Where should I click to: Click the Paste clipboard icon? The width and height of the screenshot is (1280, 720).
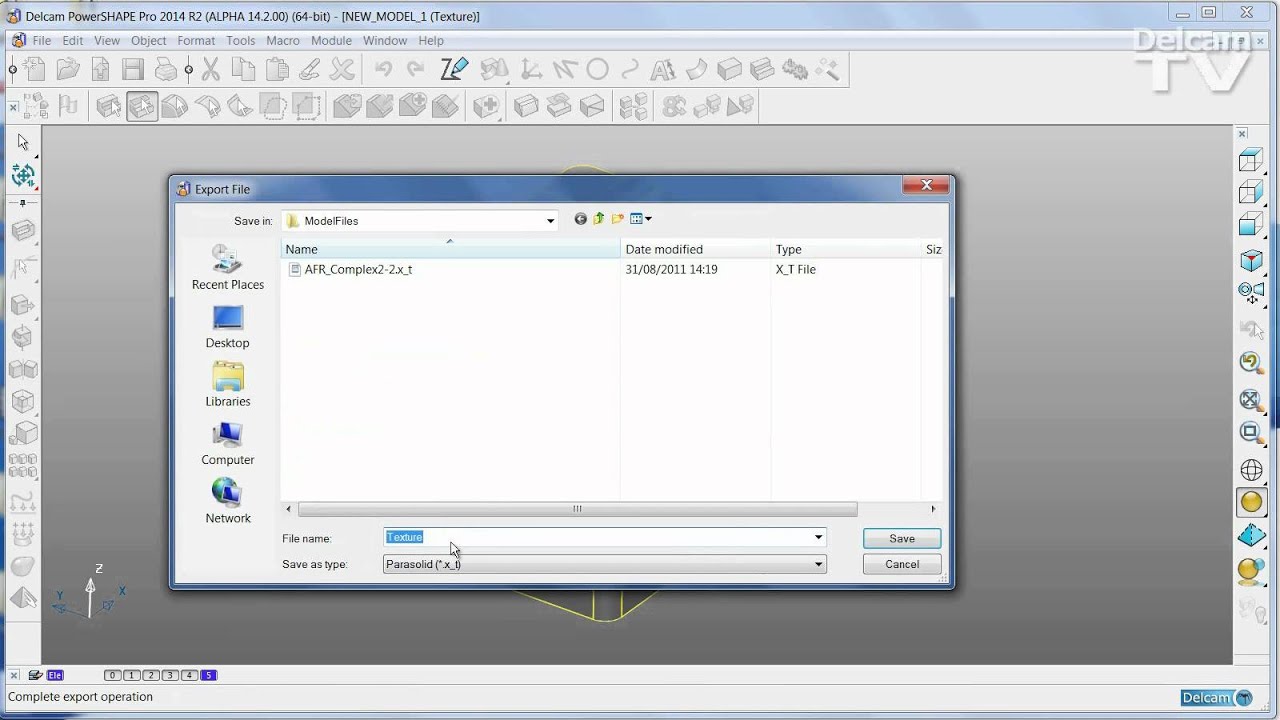pos(276,69)
